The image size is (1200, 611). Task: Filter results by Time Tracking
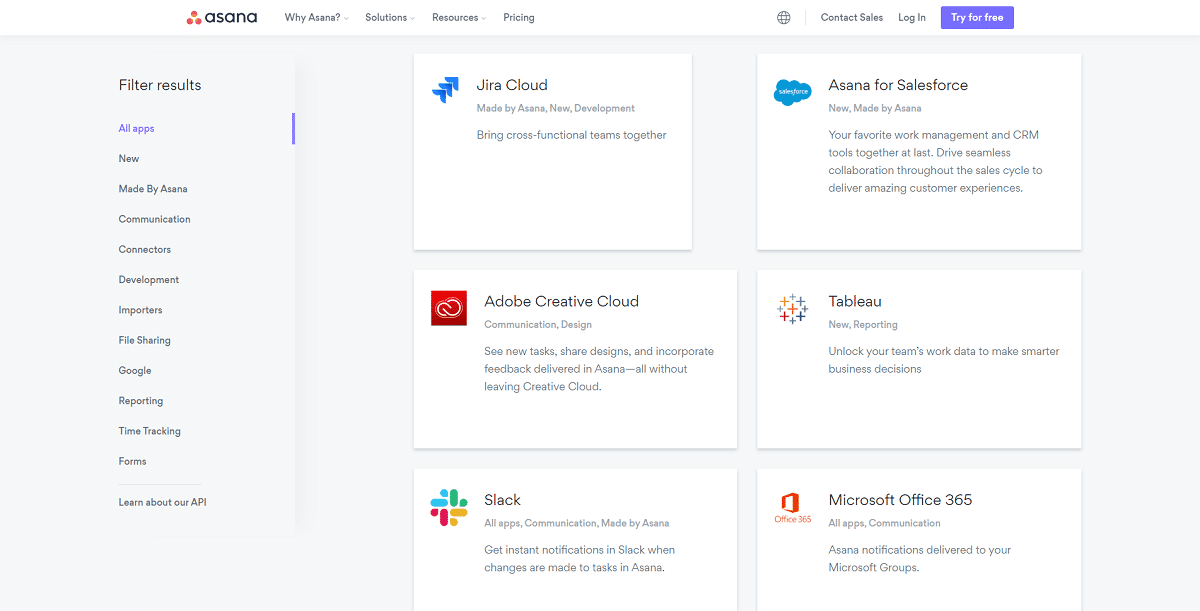click(x=149, y=431)
